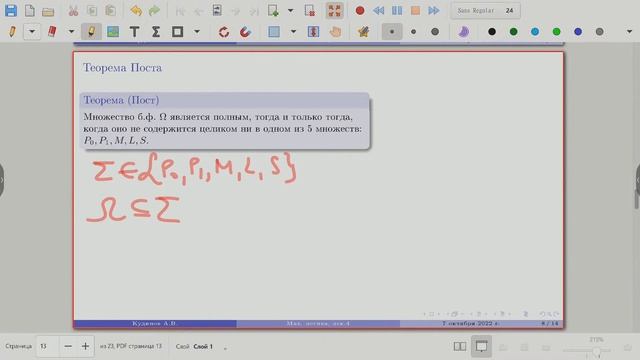Select the Text tool

(x=134, y=32)
